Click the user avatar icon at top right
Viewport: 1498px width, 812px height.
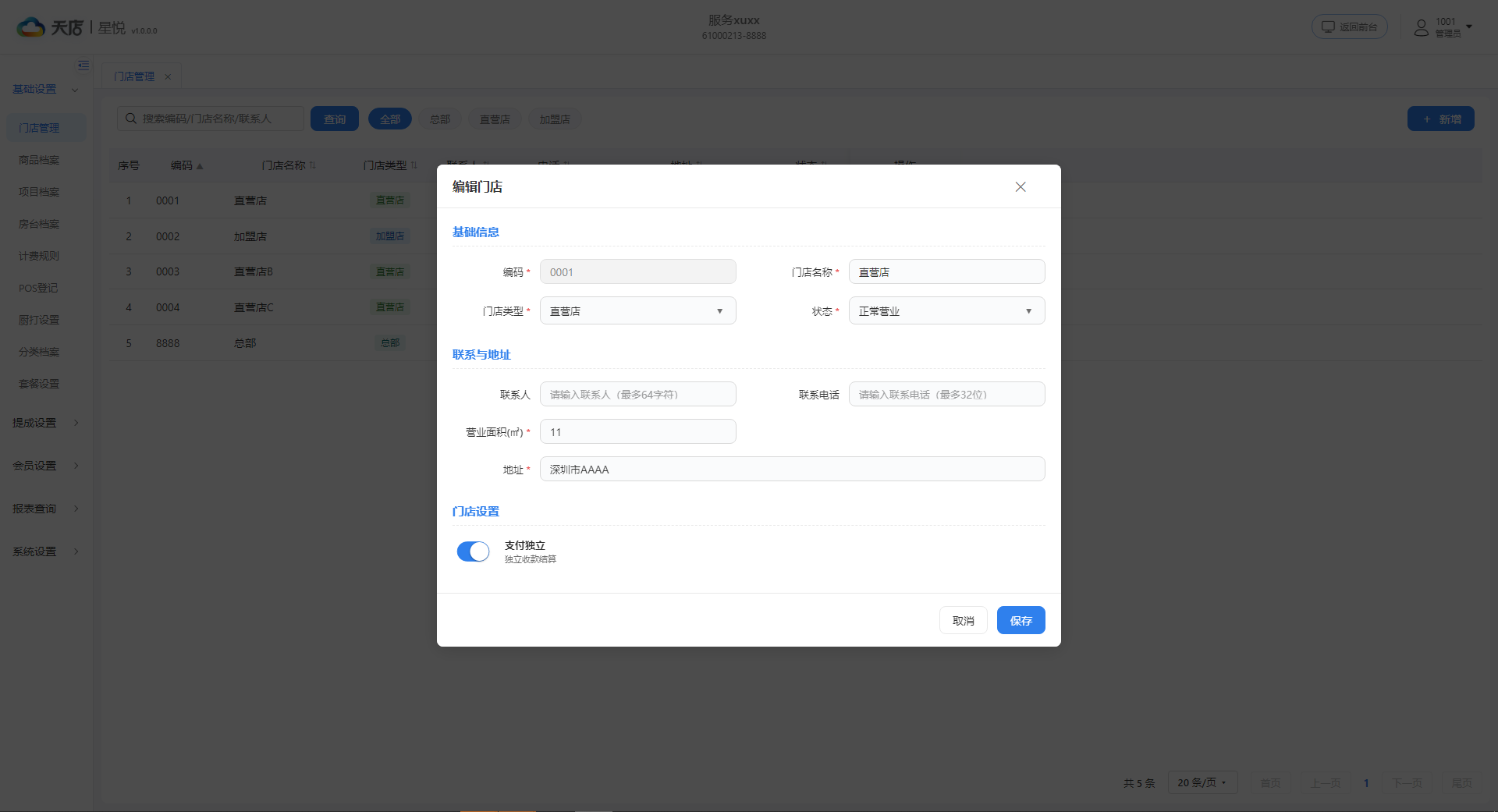click(1422, 27)
